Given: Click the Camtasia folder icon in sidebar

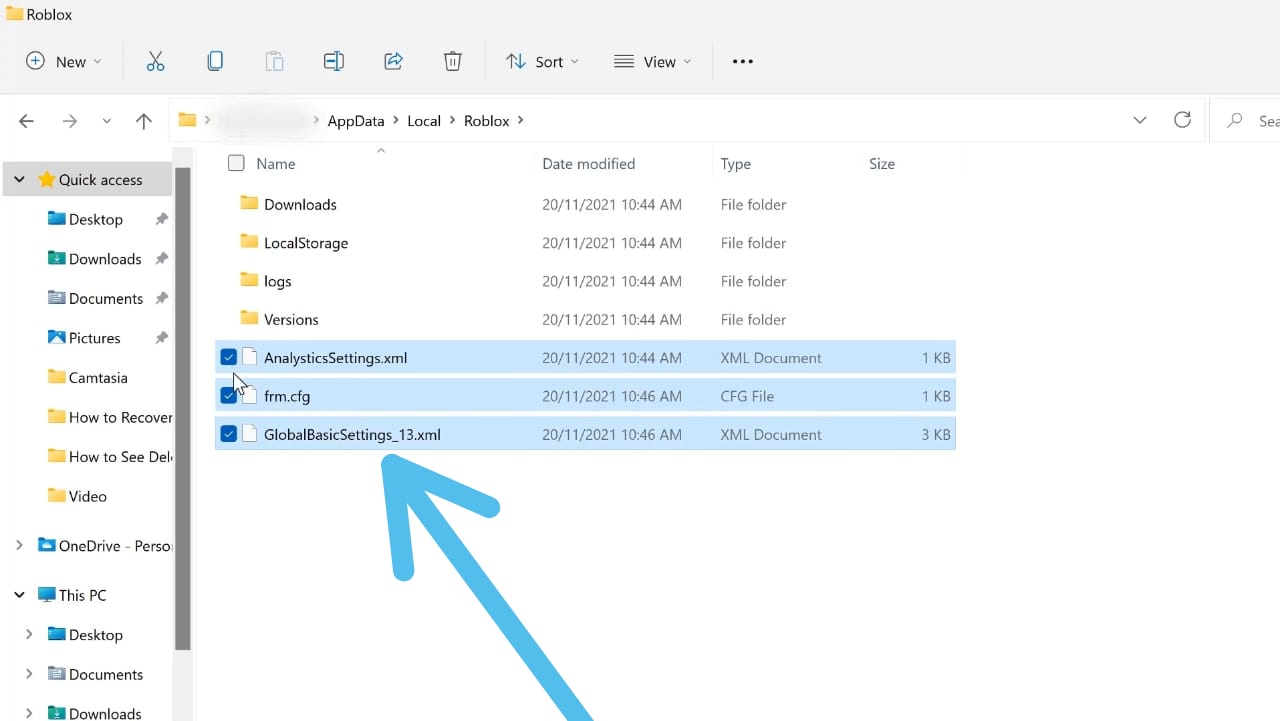Looking at the screenshot, I should [x=57, y=377].
